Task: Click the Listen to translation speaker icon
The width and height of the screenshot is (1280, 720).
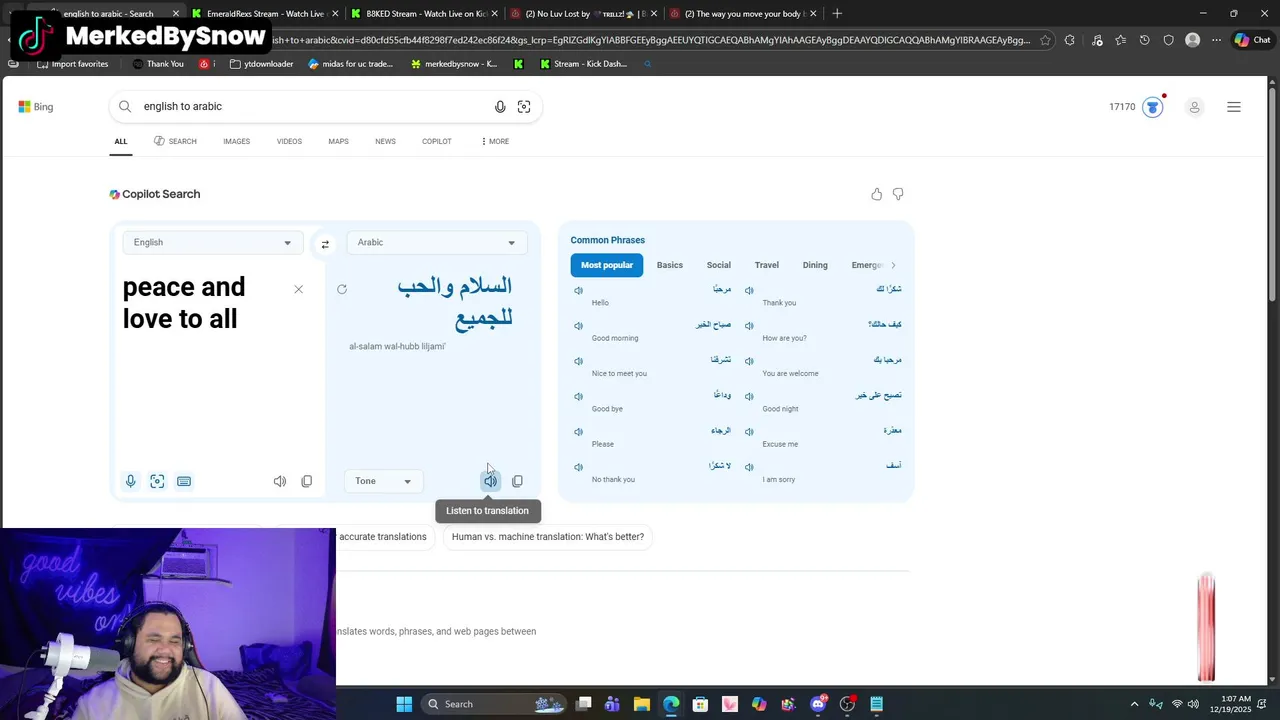Action: pyautogui.click(x=490, y=481)
